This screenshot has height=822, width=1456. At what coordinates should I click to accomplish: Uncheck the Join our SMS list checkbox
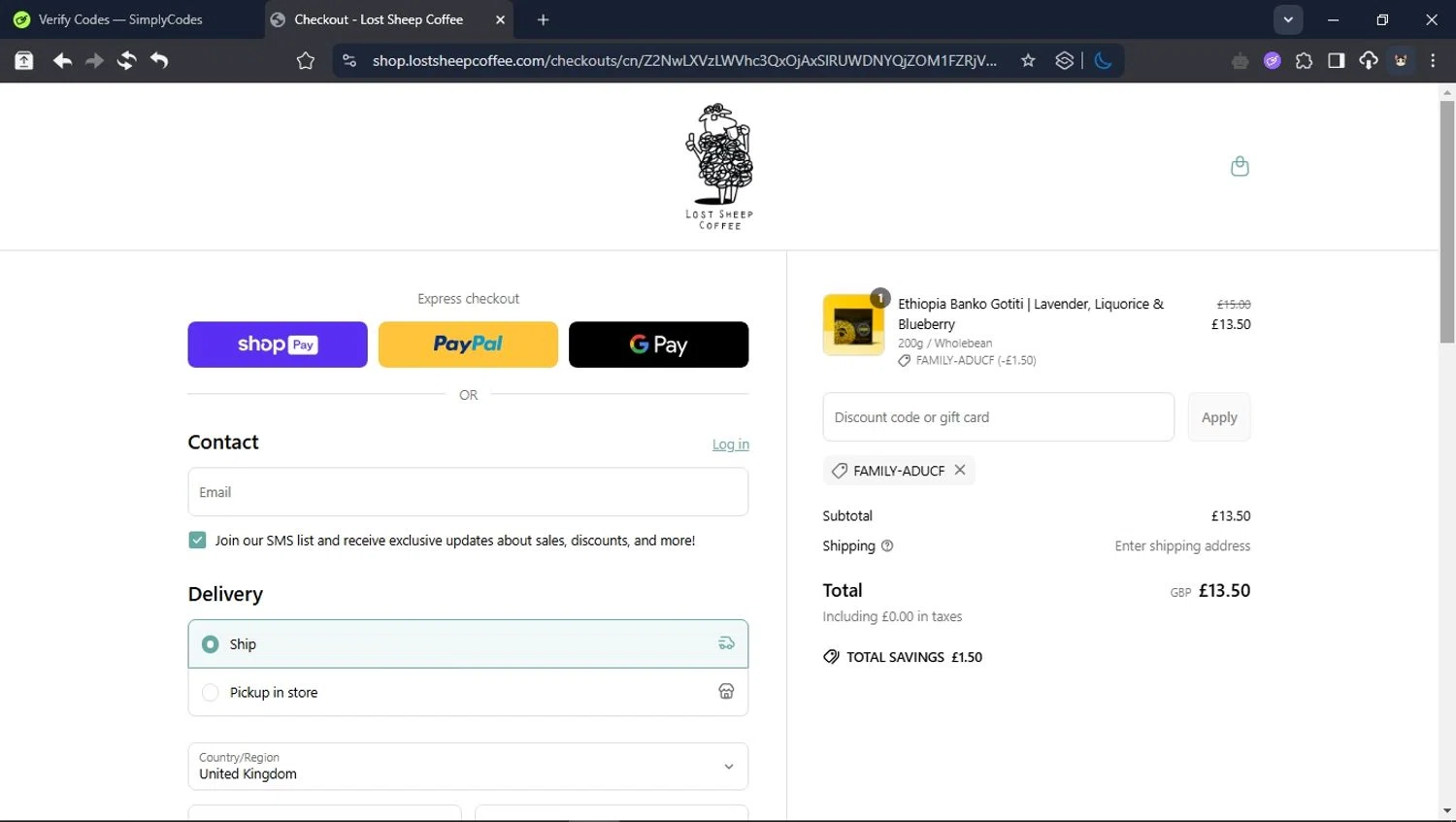click(197, 541)
